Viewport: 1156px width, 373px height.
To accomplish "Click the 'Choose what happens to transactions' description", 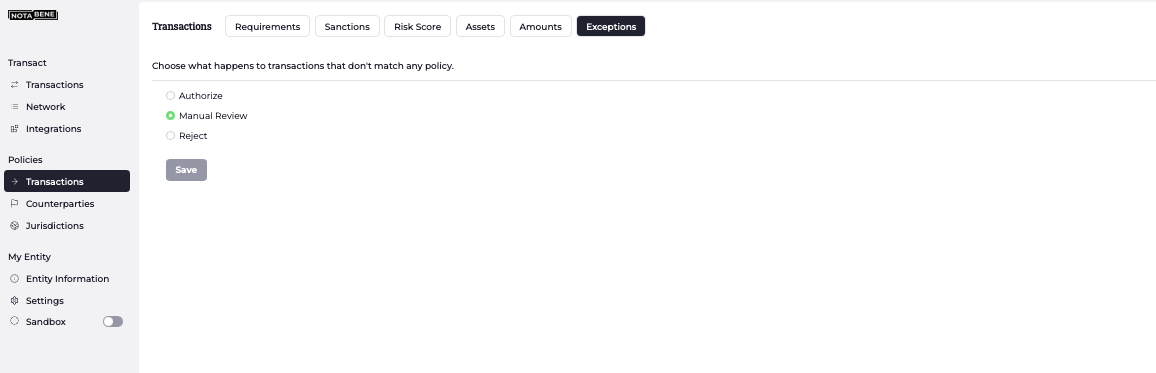I will (303, 66).
